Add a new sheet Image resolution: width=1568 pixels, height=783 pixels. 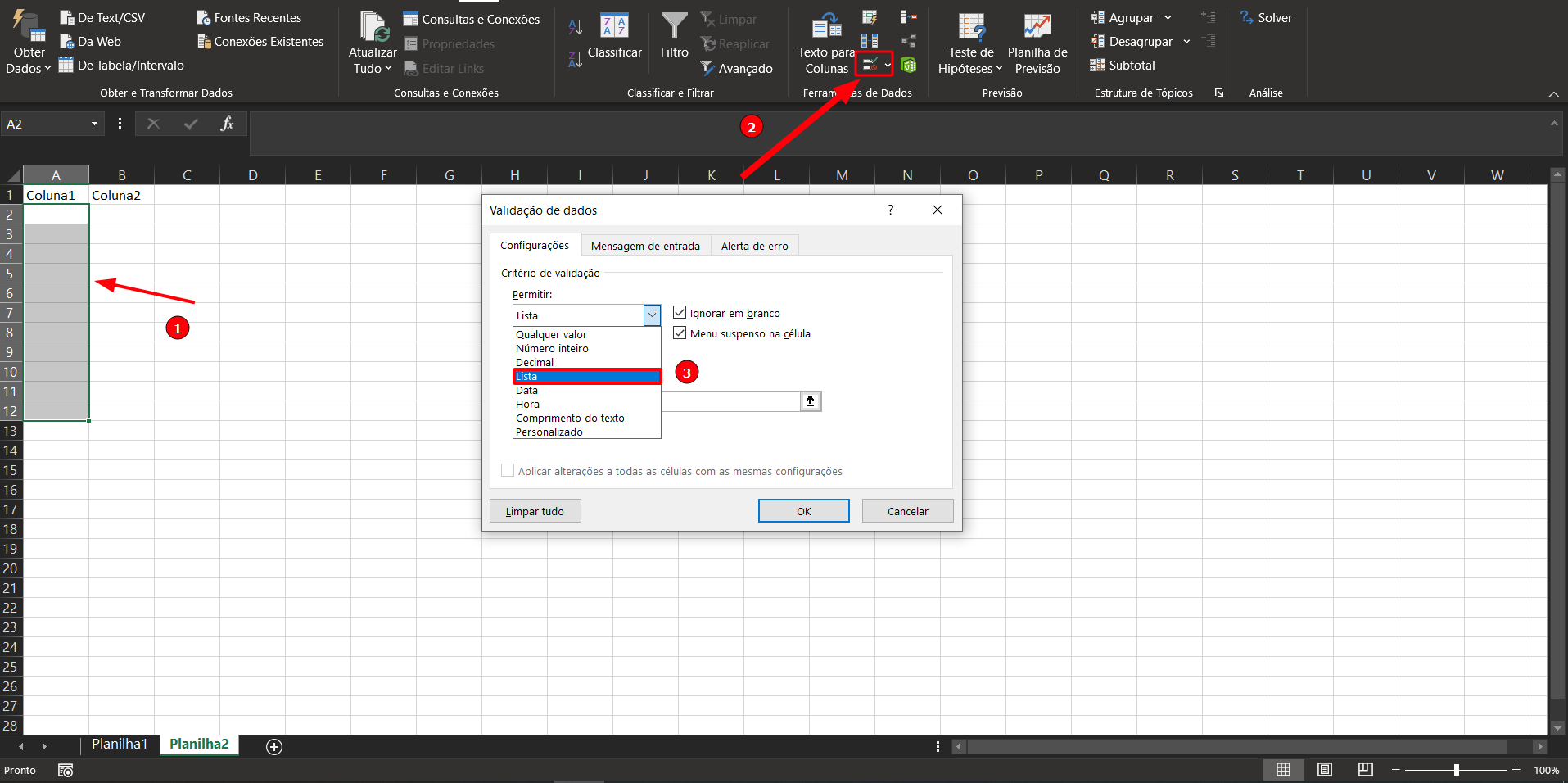click(x=274, y=746)
